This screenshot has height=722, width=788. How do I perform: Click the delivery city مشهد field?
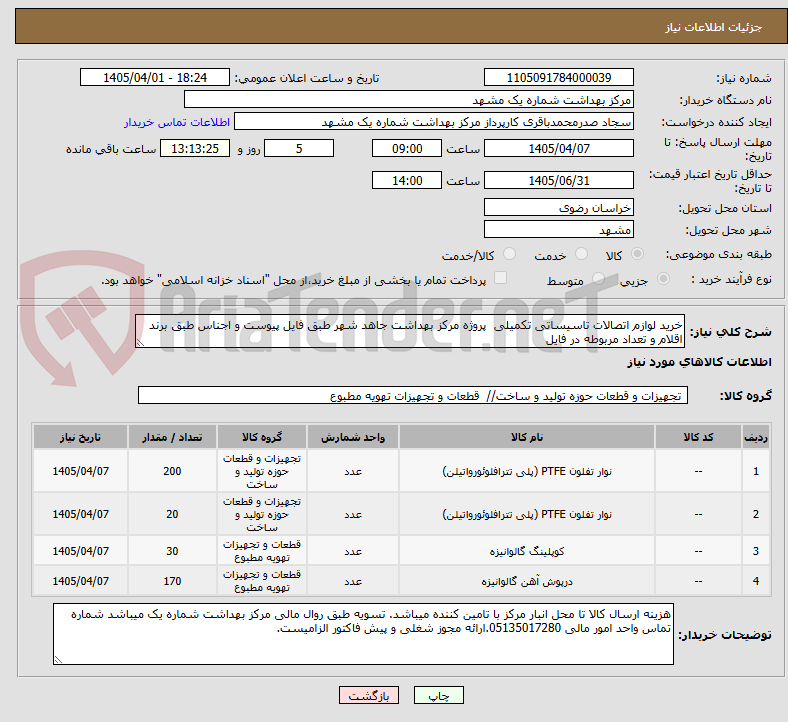(x=558, y=229)
